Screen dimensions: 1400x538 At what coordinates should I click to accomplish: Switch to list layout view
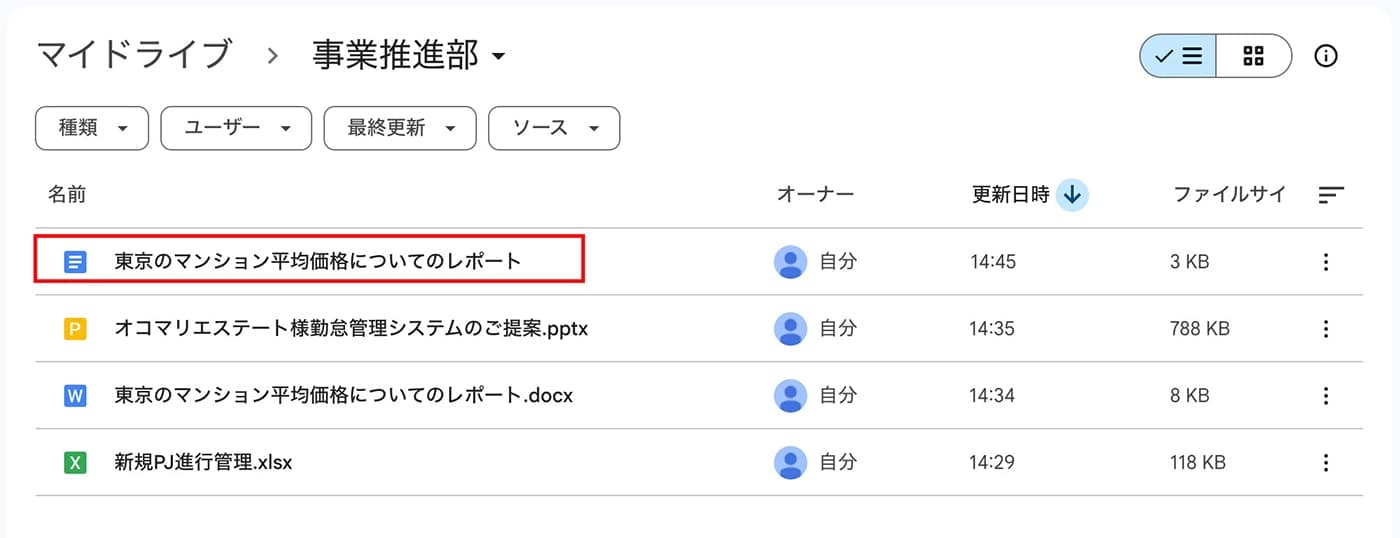click(1178, 56)
